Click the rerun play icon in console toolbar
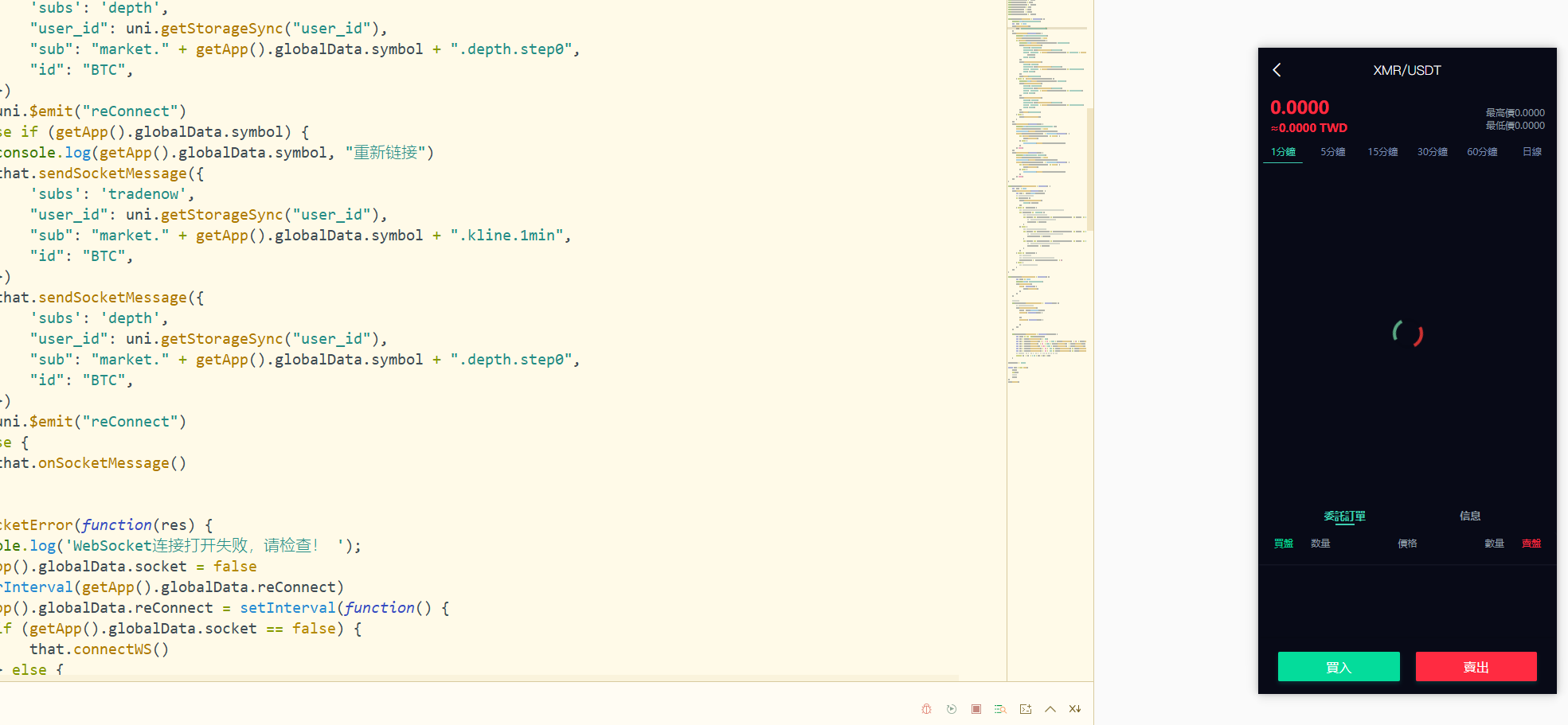The height and width of the screenshot is (725, 1568). (x=952, y=709)
